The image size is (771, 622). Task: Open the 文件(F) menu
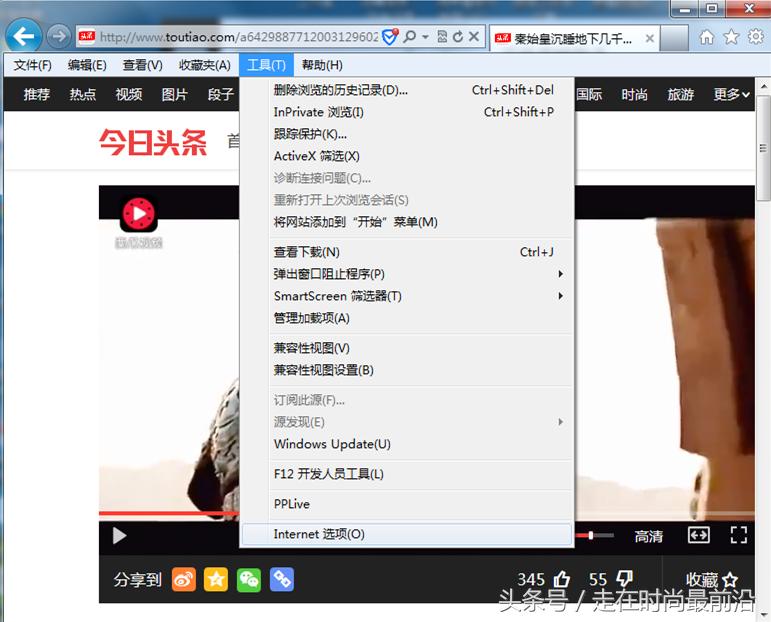32,65
